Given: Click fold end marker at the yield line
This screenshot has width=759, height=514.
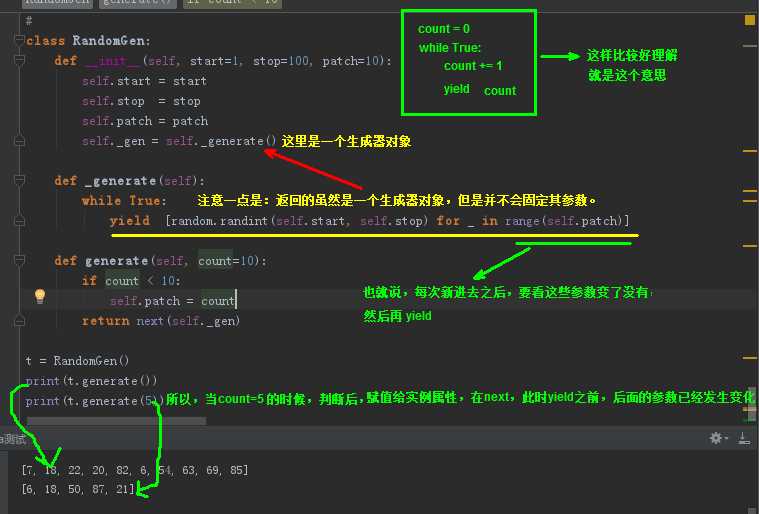Looking at the screenshot, I should tap(19, 221).
